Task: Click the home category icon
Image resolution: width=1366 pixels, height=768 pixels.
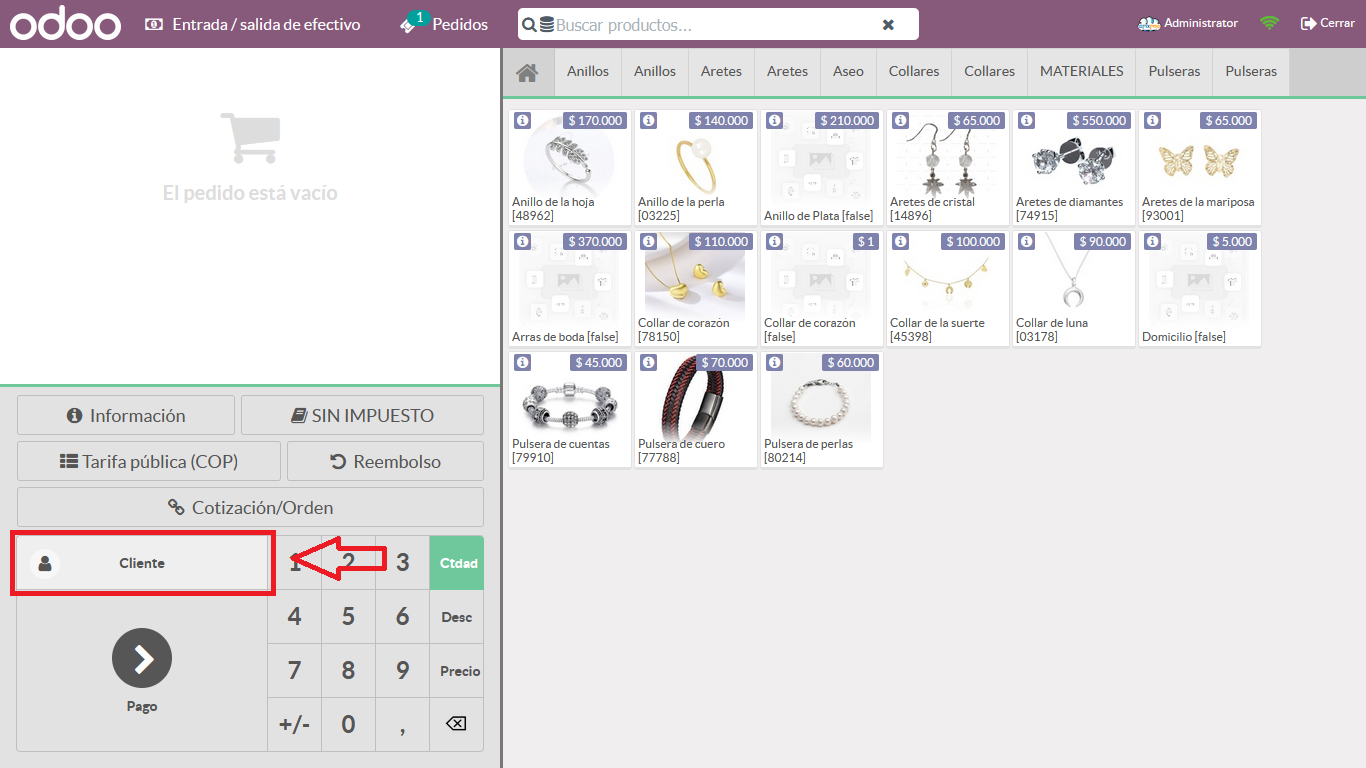Action: (x=527, y=72)
